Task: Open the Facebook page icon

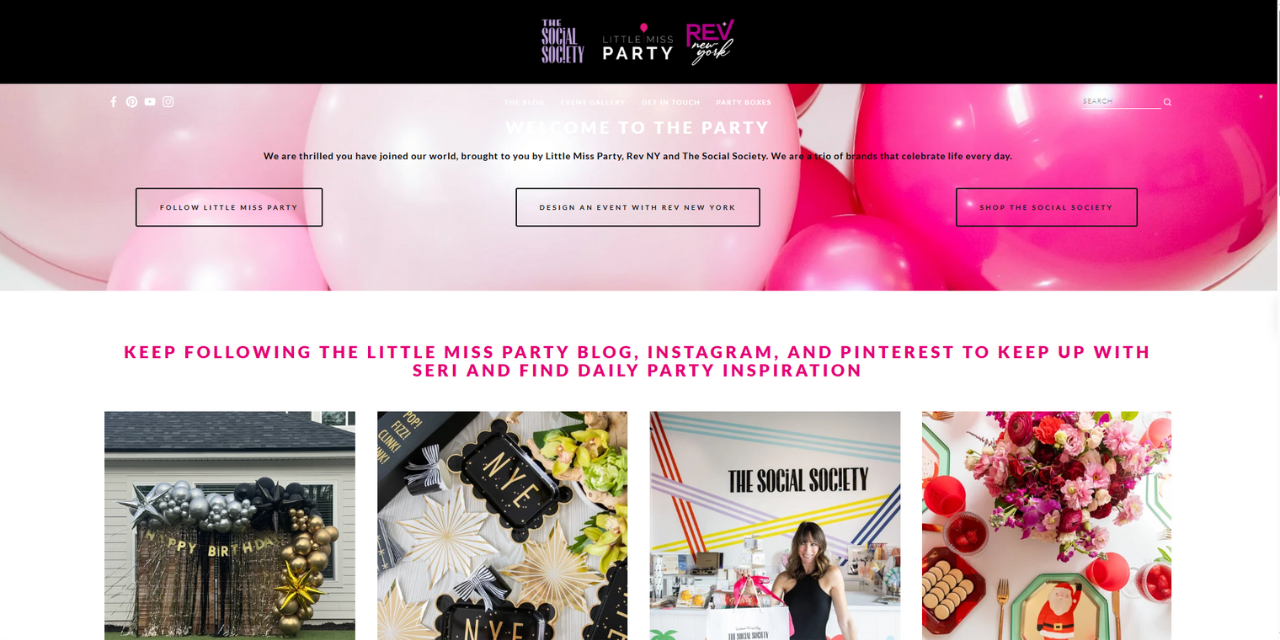Action: tap(113, 102)
